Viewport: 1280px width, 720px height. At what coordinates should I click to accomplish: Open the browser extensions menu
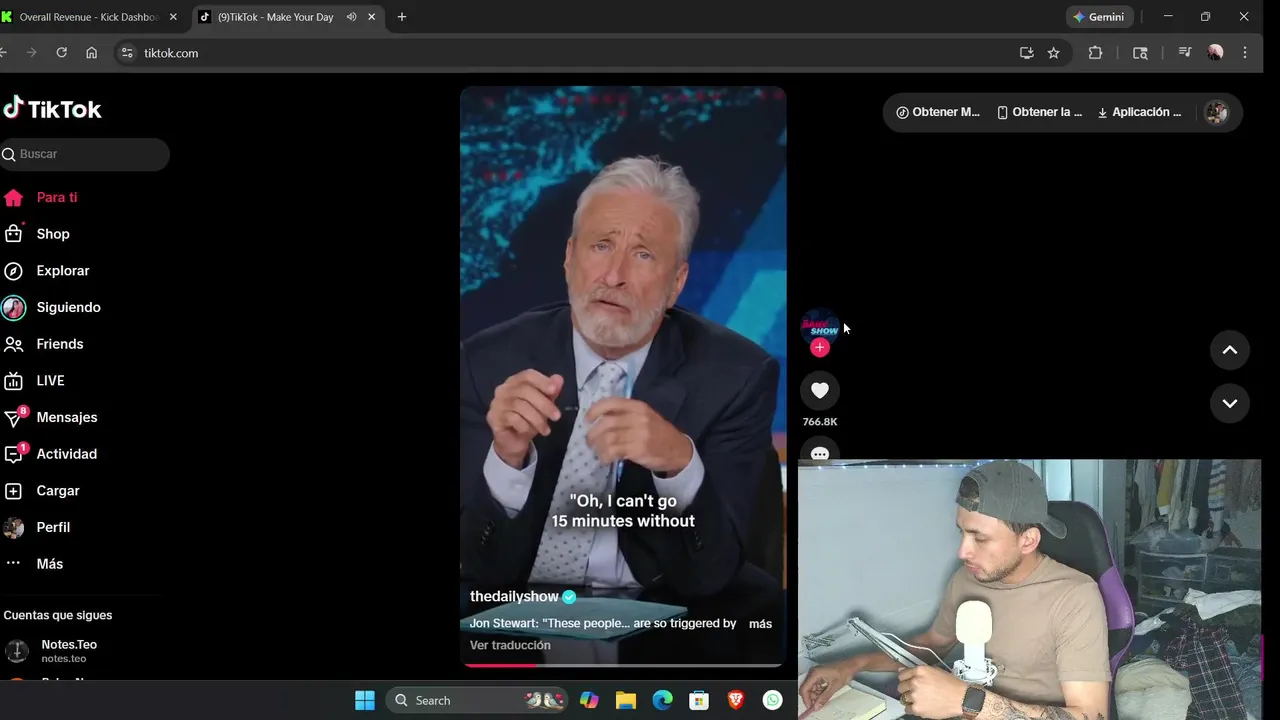pyautogui.click(x=1095, y=53)
